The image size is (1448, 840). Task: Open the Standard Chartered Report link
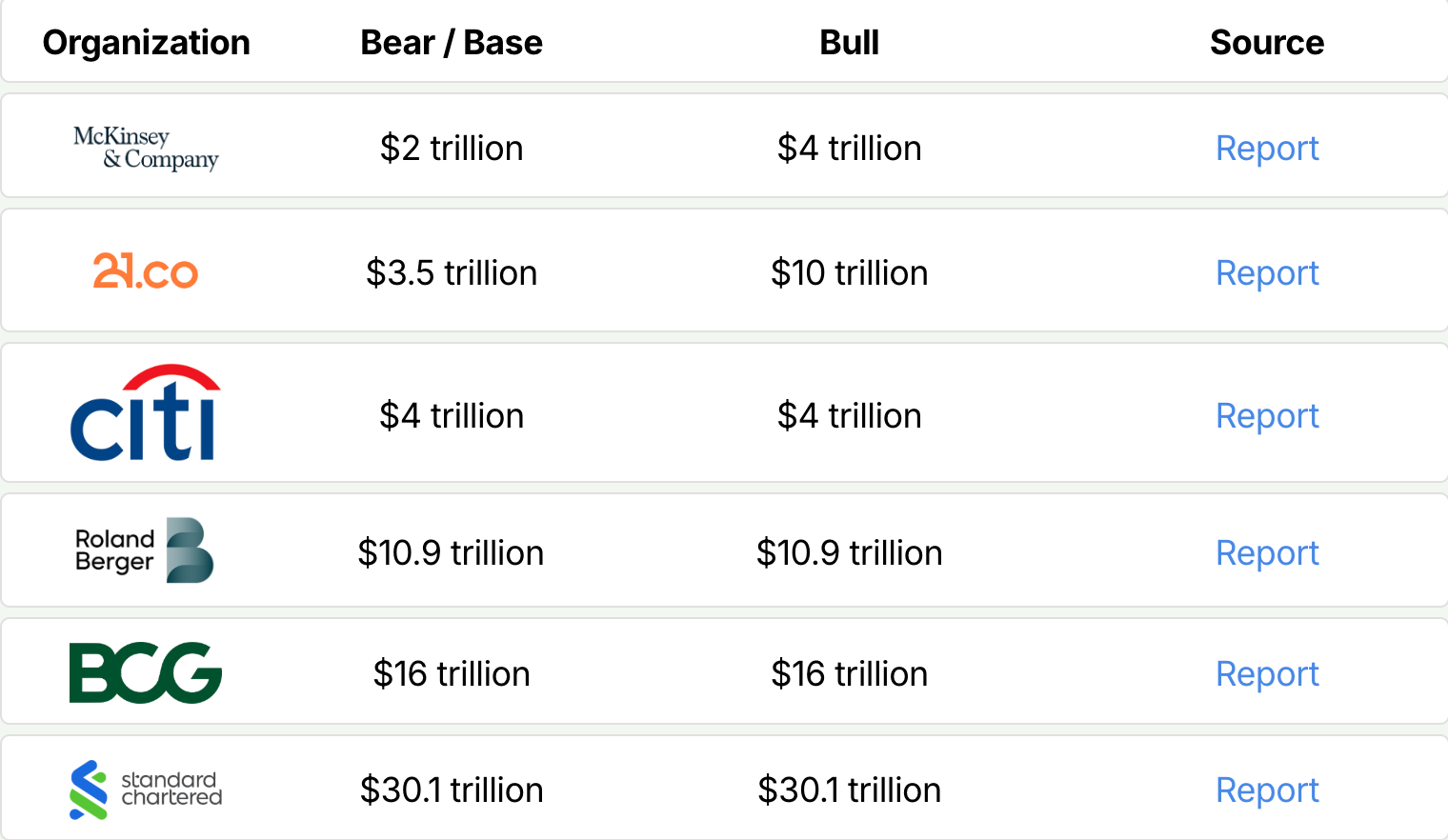1267,790
